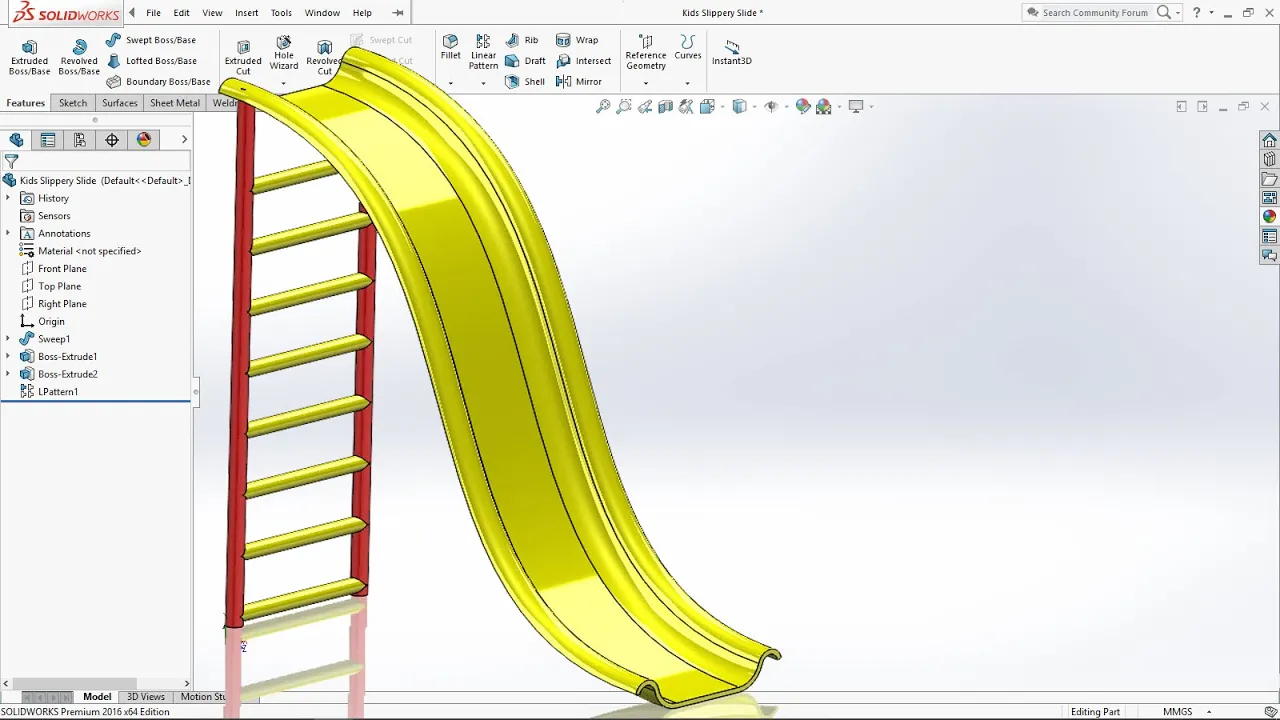Open the Window menu

point(322,13)
